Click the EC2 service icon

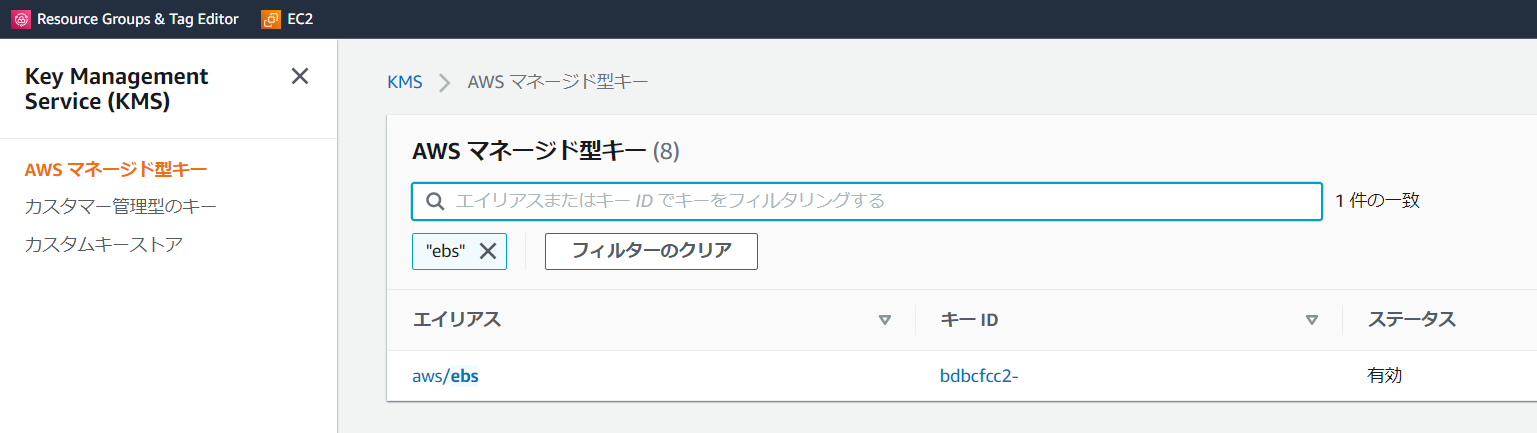(271, 19)
